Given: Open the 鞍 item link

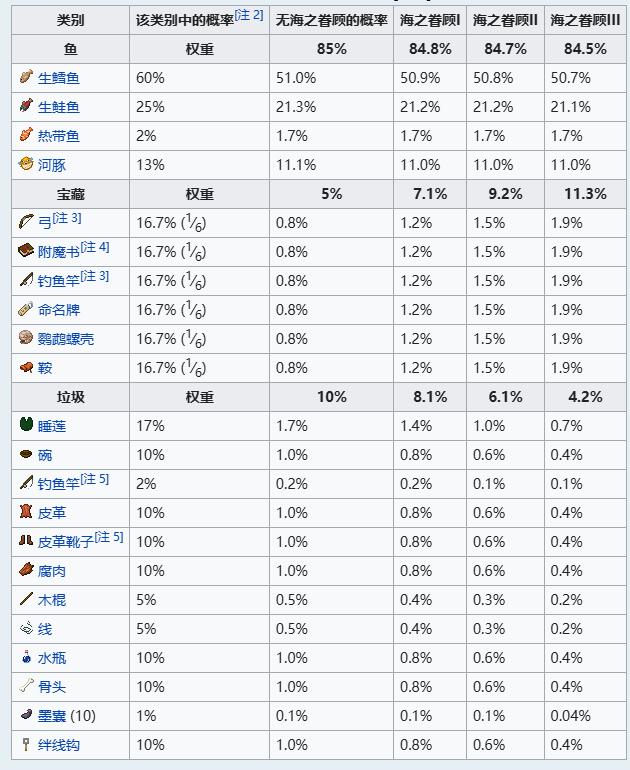Looking at the screenshot, I should click(45, 368).
